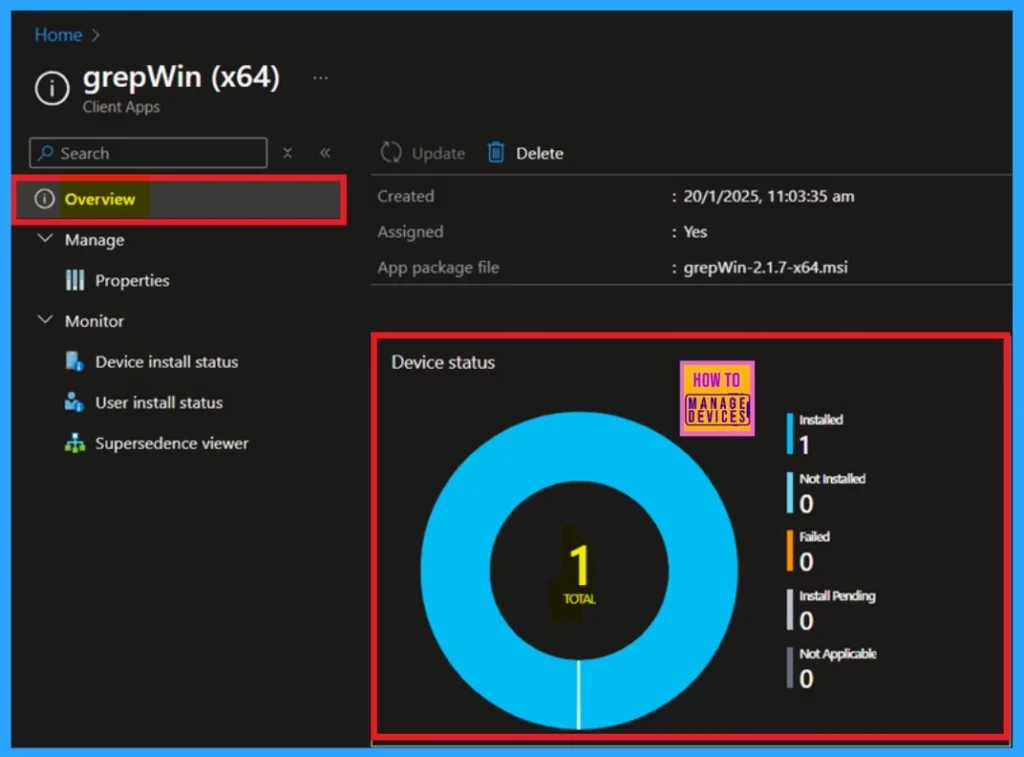Screen dimensions: 1024x757
Task: Click the Created date value
Action: click(769, 196)
